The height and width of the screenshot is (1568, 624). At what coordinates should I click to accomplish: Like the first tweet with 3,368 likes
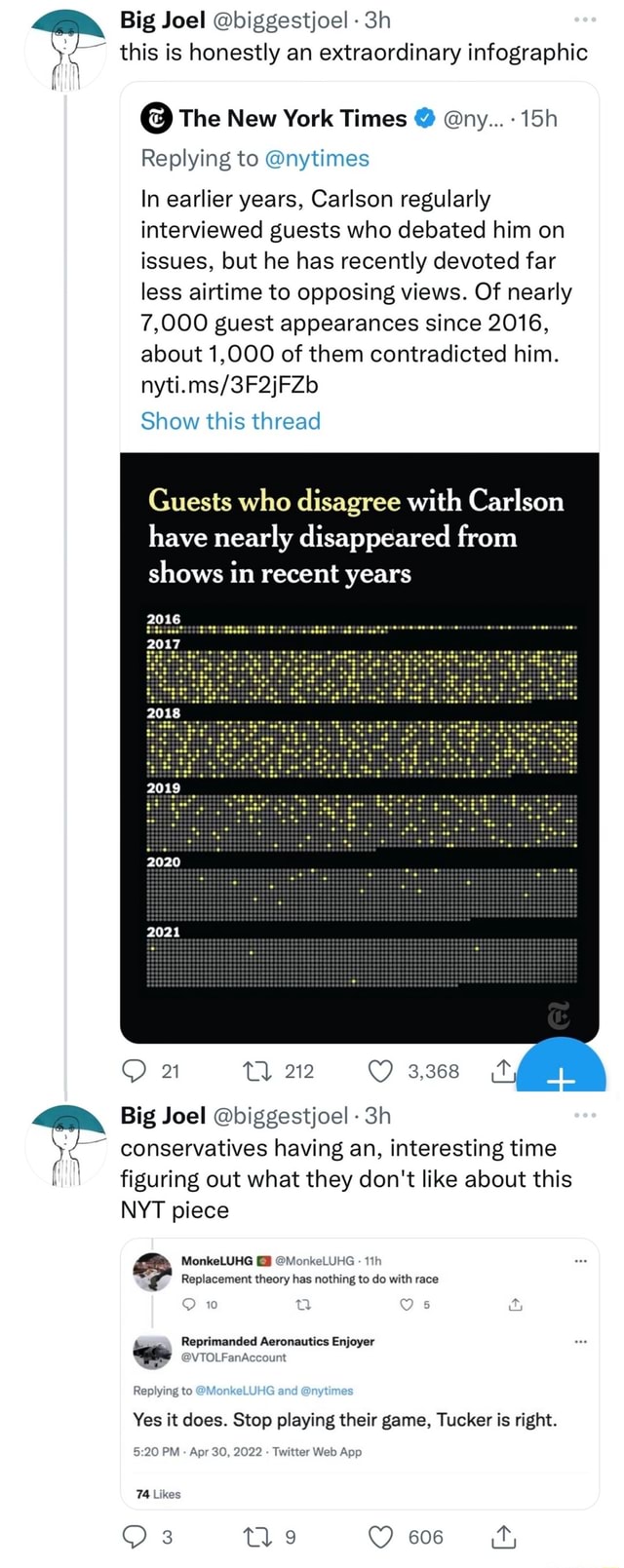[x=379, y=1071]
